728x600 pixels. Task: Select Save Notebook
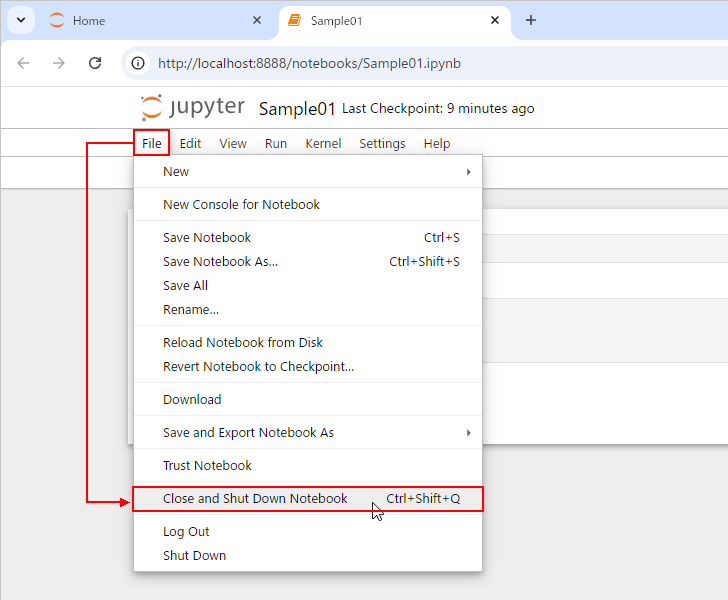click(x=308, y=238)
